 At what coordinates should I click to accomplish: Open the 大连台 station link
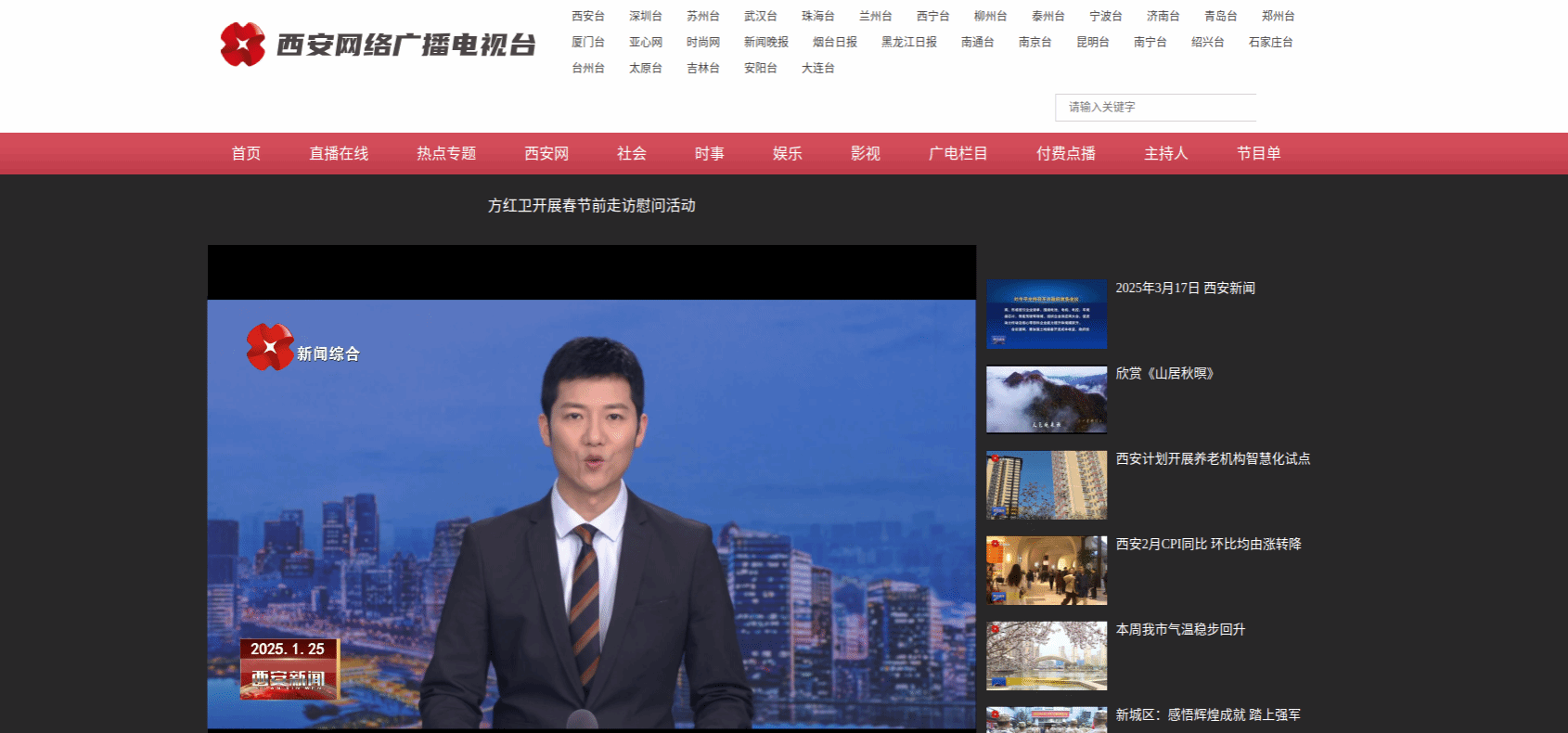(818, 69)
